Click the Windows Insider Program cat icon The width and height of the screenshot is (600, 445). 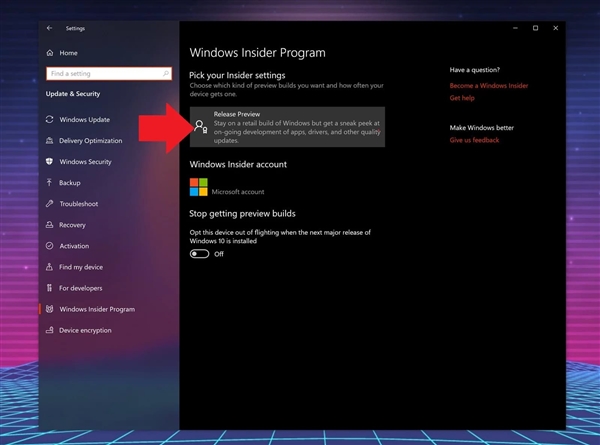(x=49, y=309)
